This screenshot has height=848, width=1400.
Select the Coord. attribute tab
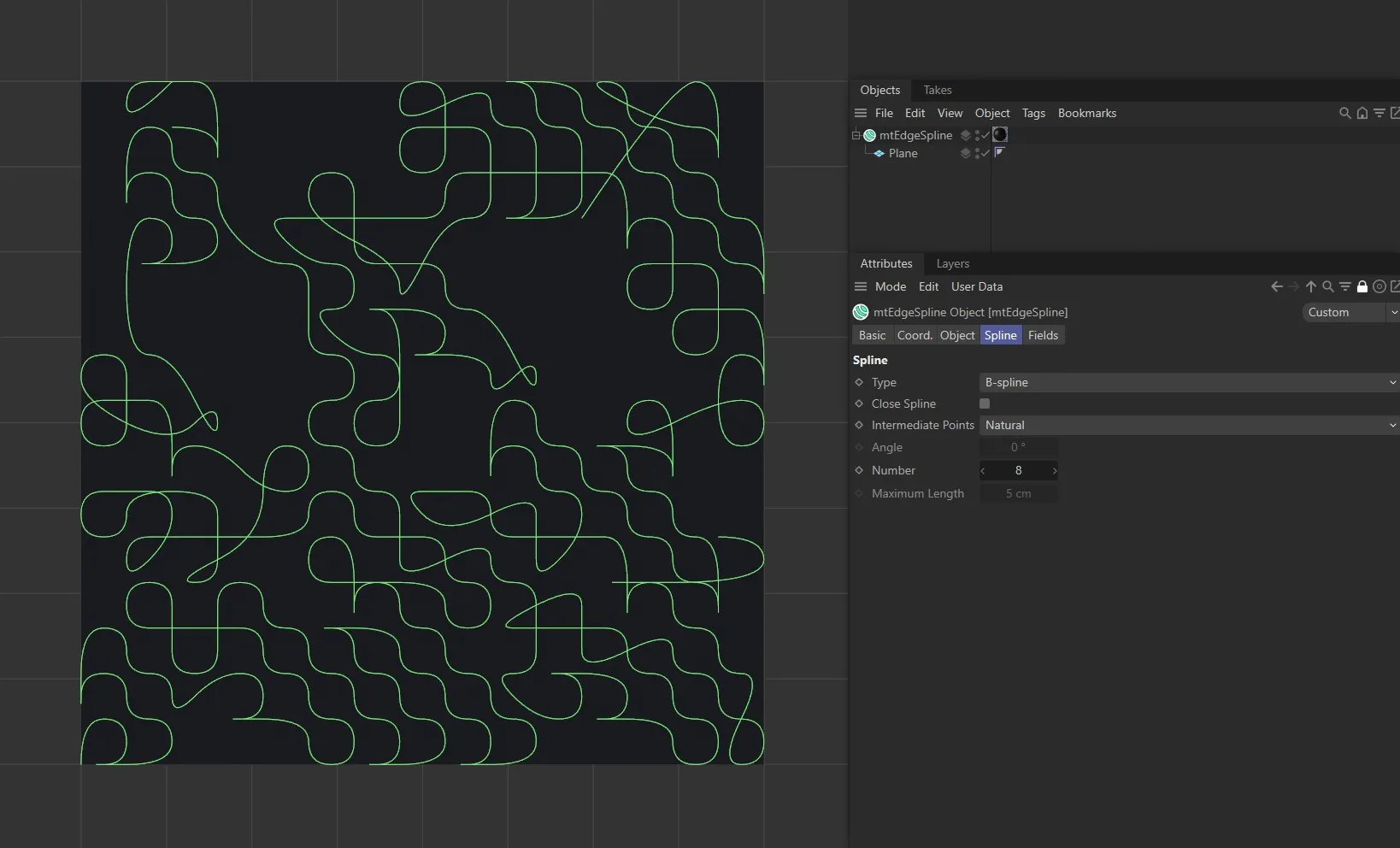click(914, 335)
